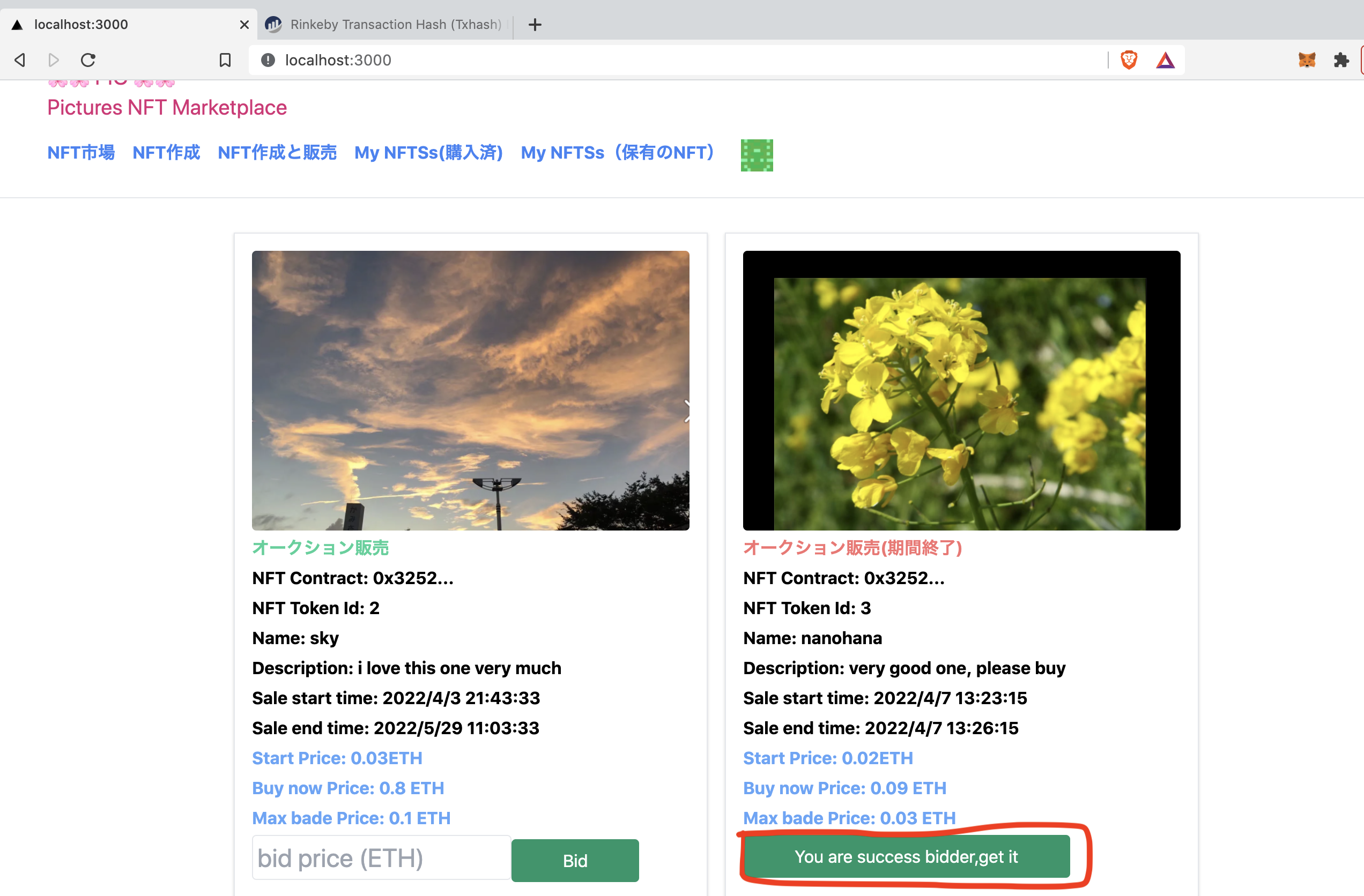Click Description: very good one, please buy
The width and height of the screenshot is (1364, 896).
coord(905,668)
